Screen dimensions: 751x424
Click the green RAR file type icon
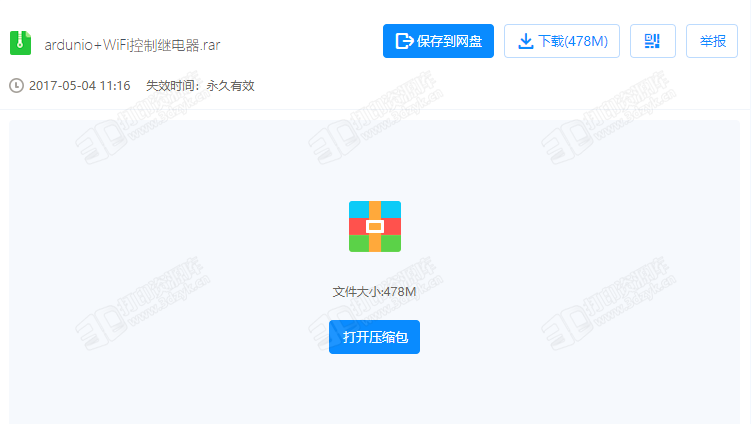[x=20, y=43]
